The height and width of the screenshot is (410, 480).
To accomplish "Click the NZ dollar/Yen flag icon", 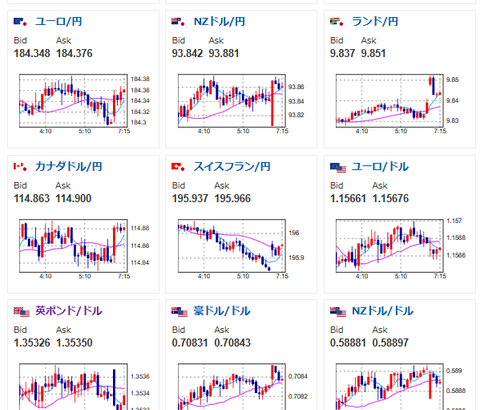I will click(x=178, y=22).
